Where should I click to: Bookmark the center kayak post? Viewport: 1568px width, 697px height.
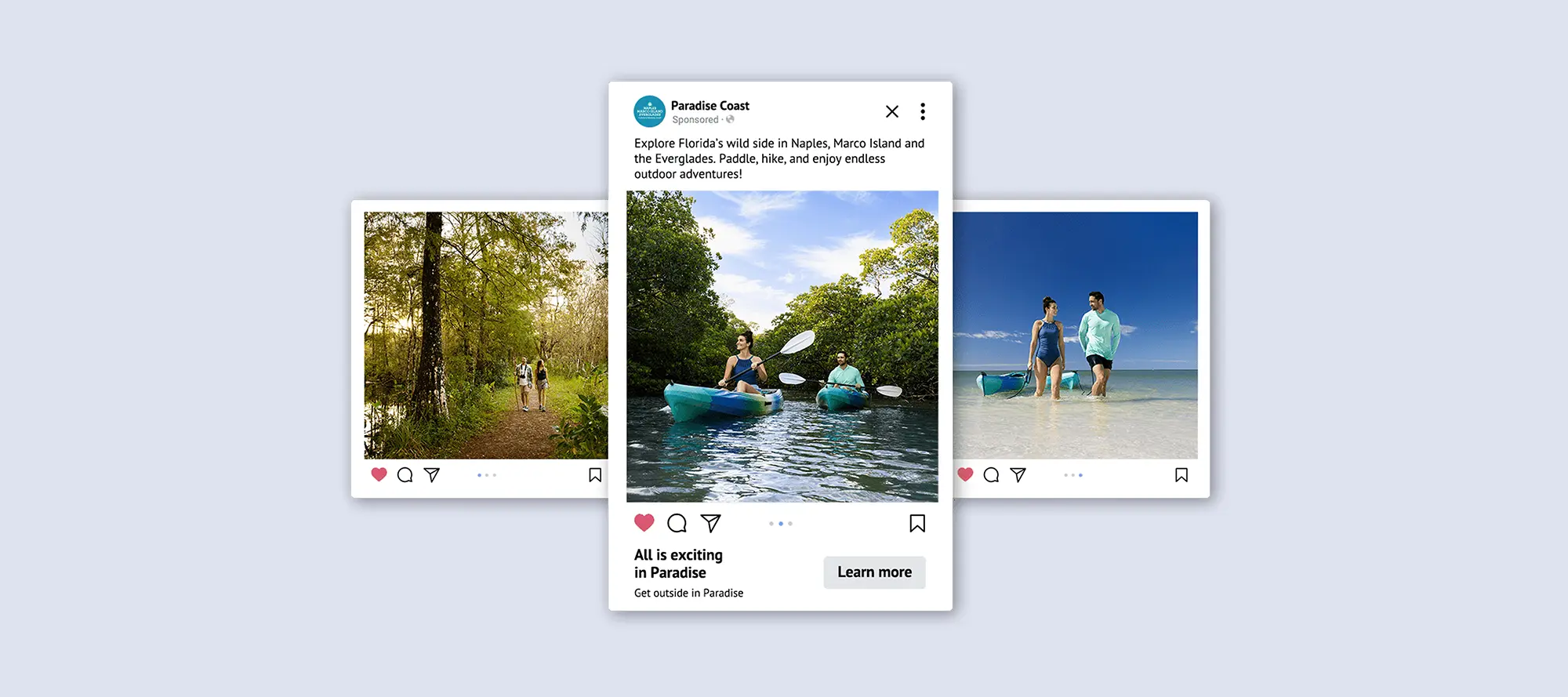click(917, 523)
